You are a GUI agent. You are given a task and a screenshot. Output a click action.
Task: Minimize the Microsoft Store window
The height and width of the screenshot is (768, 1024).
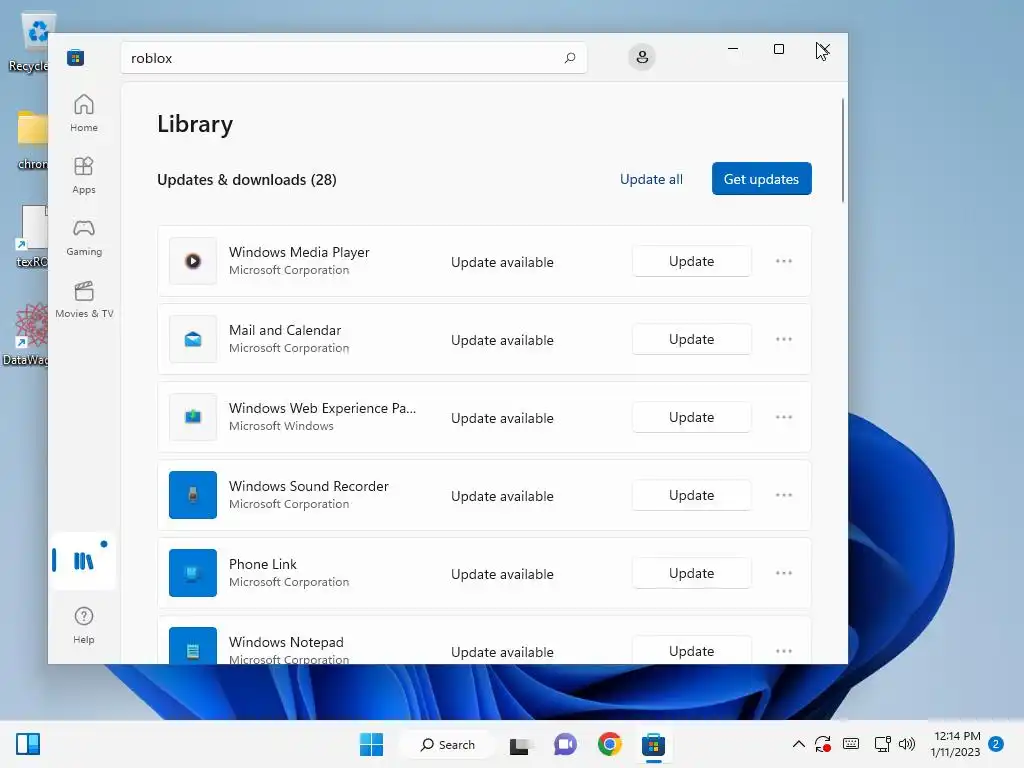click(x=733, y=49)
